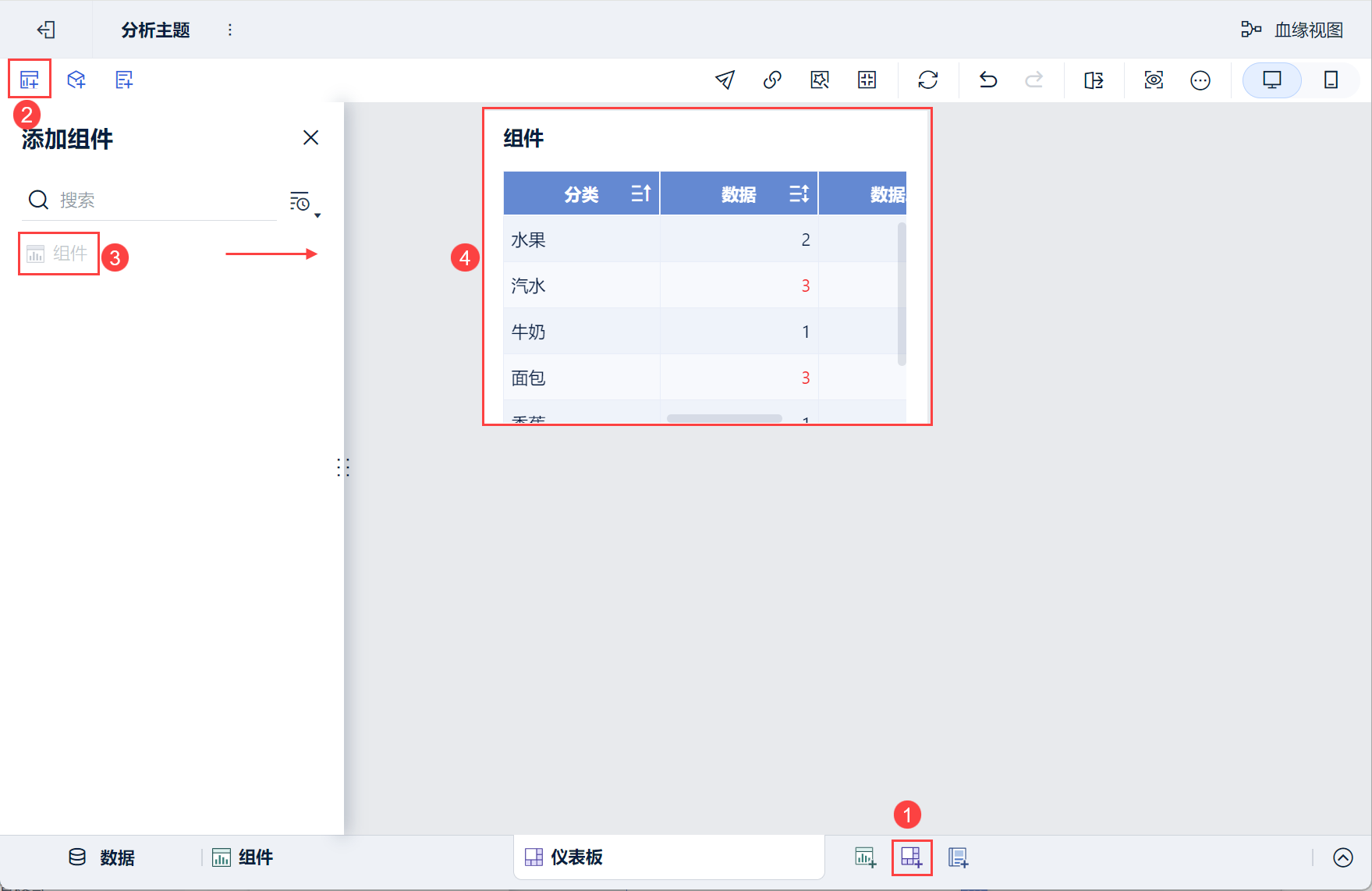The image size is (1372, 891).
Task: Click the paper plane publish icon
Action: click(x=725, y=80)
